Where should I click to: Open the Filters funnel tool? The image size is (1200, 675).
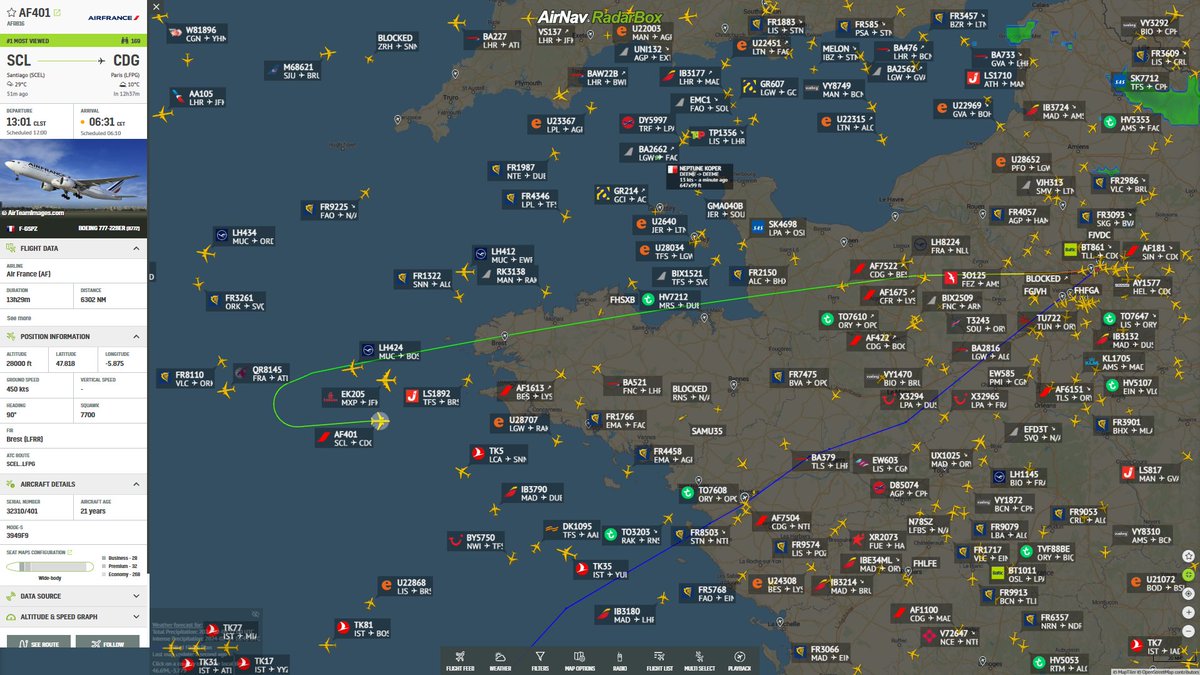pyautogui.click(x=540, y=661)
